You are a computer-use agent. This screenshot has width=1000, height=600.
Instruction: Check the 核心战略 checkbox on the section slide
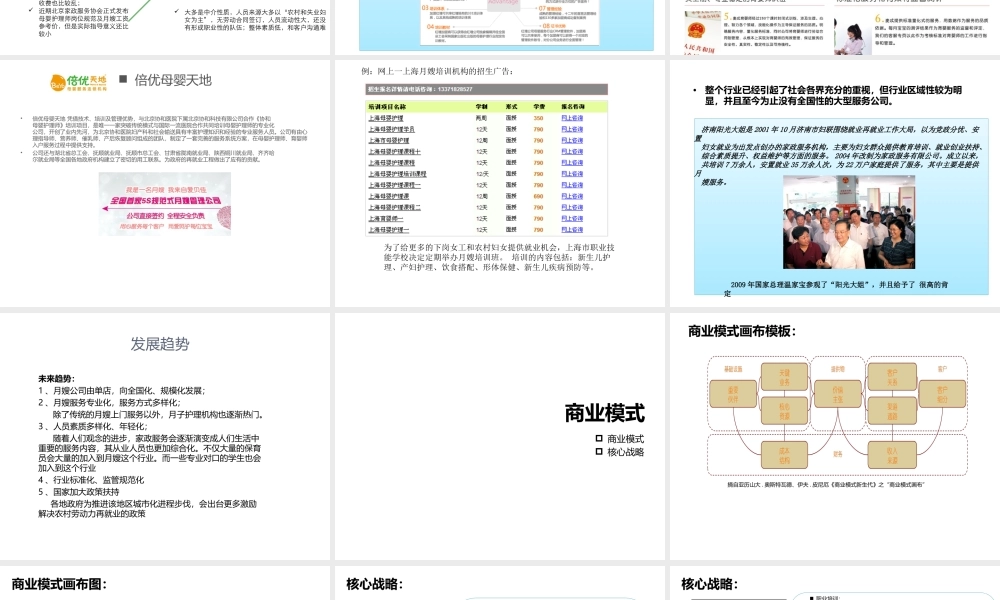[x=598, y=450]
